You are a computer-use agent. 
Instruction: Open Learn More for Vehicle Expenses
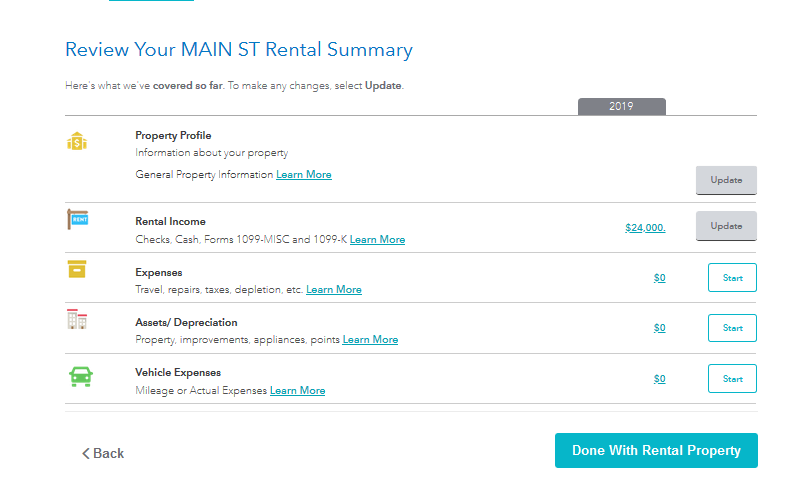pos(297,390)
